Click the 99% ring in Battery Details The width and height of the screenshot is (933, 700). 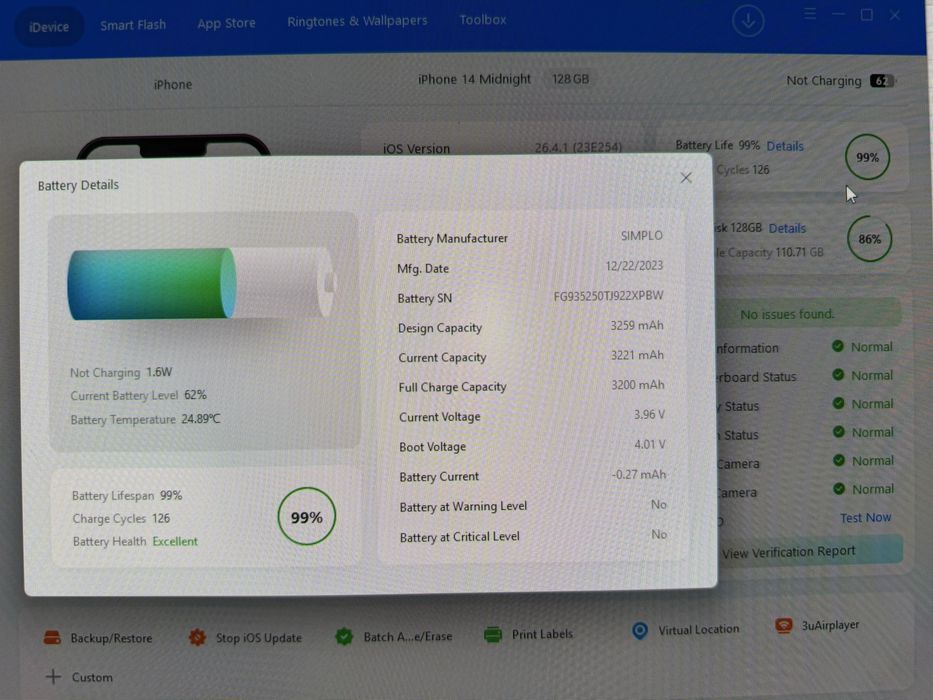[306, 517]
